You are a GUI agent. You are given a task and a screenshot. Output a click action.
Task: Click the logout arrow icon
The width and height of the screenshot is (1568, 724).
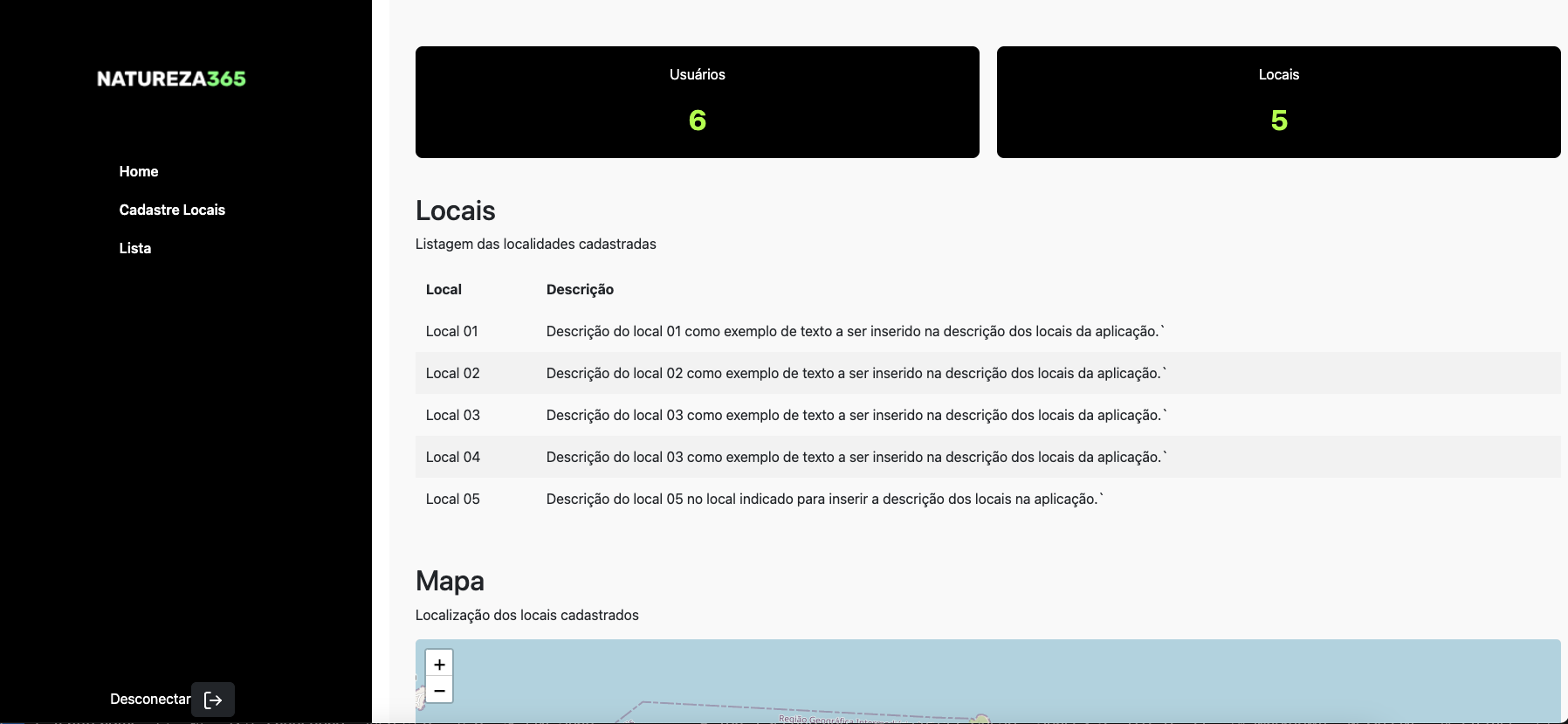(x=213, y=700)
